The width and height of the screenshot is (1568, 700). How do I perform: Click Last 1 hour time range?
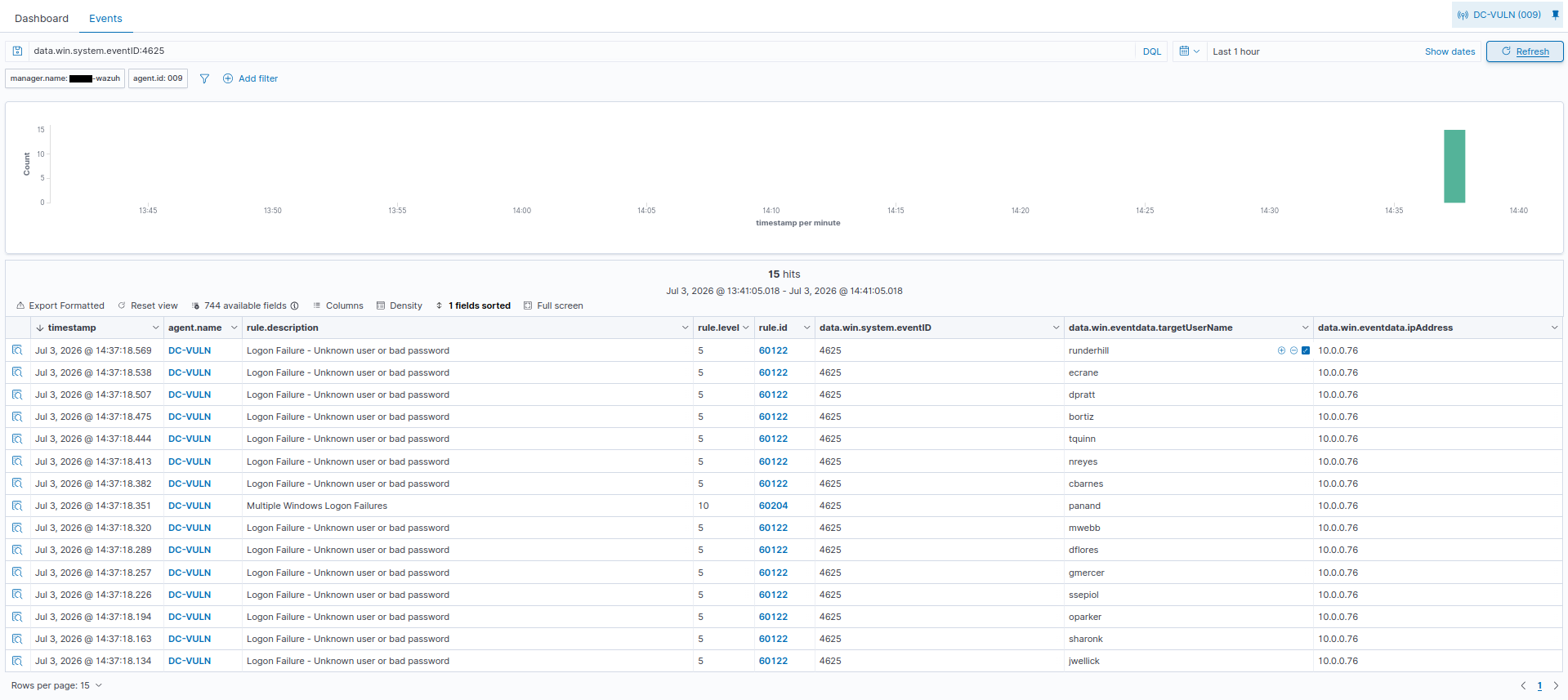pyautogui.click(x=1235, y=51)
